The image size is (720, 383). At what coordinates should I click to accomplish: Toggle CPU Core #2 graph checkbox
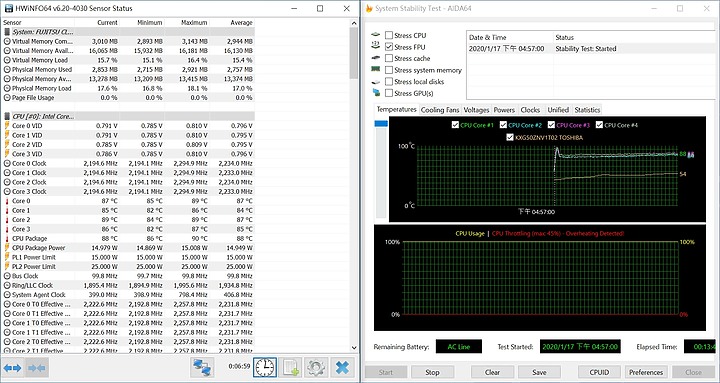[x=503, y=125]
